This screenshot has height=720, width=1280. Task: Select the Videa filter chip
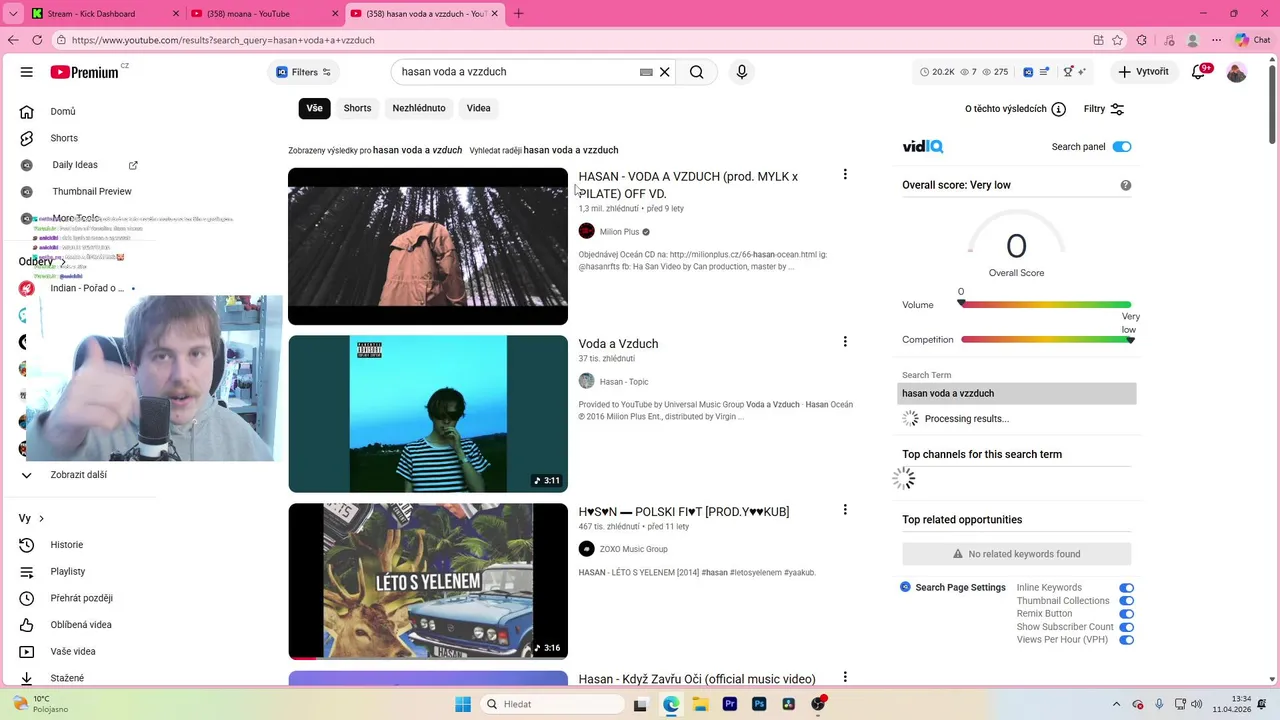[x=478, y=108]
